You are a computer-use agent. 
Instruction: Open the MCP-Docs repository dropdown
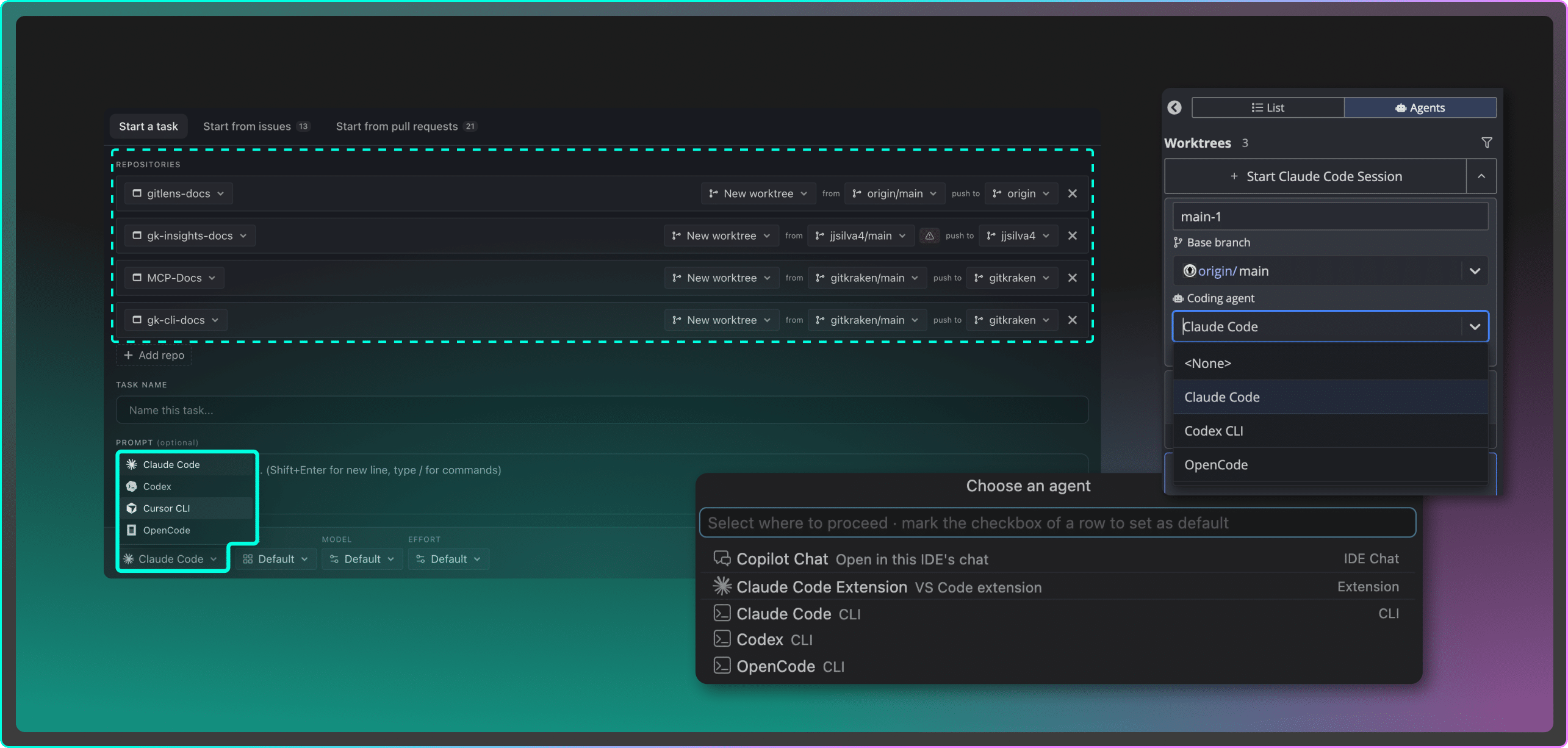174,278
